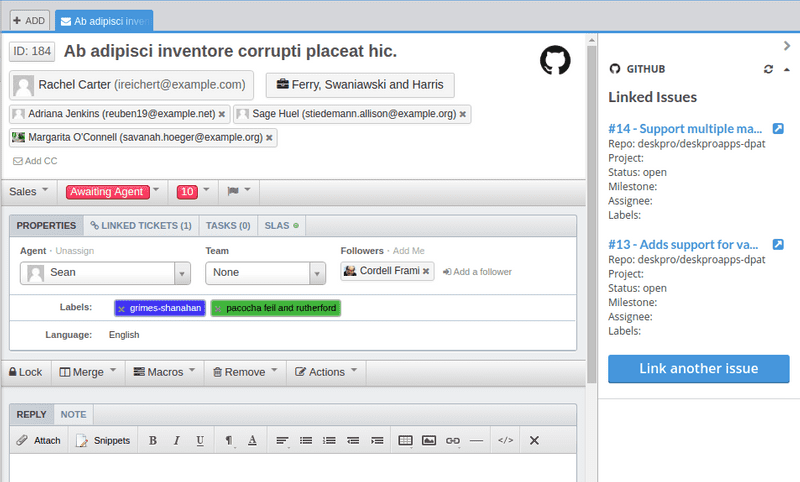The height and width of the screenshot is (482, 800).
Task: Insert a hyperlink
Action: click(453, 440)
